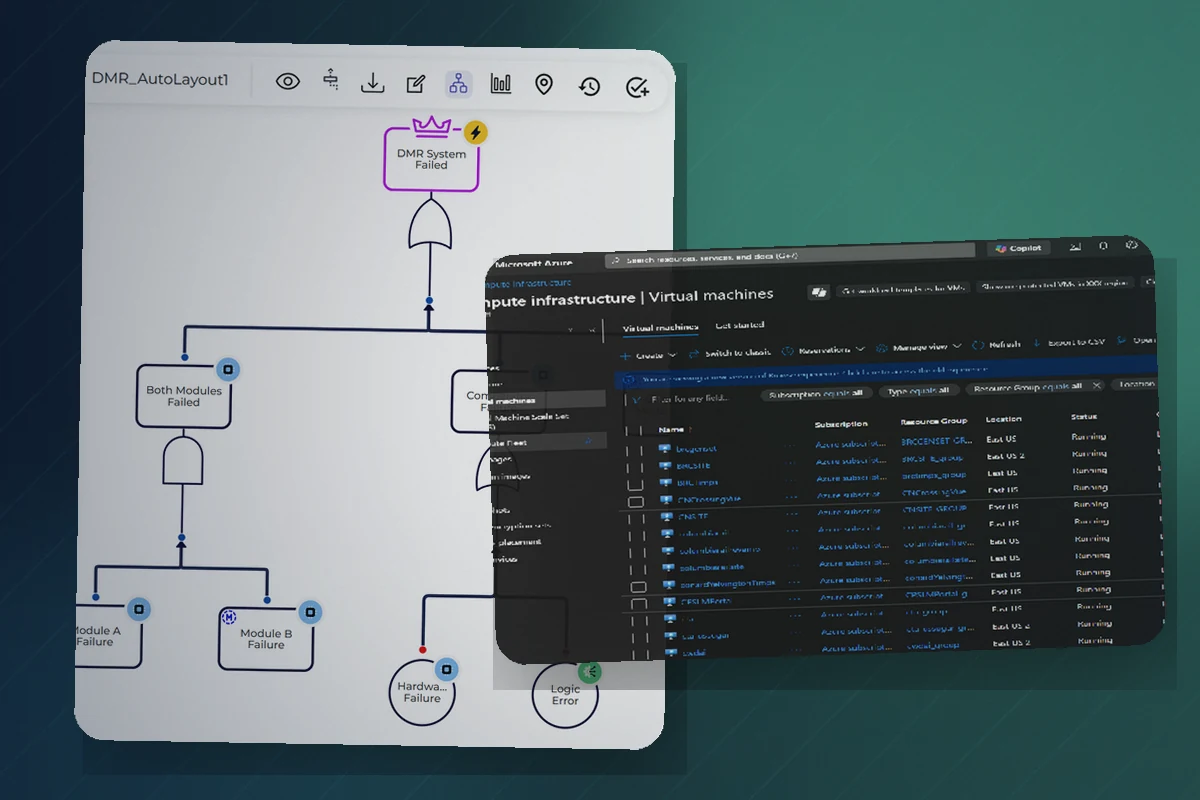The image size is (1200, 800).
Task: Tick the checkbox for BRCTemps row
Action: click(x=635, y=484)
